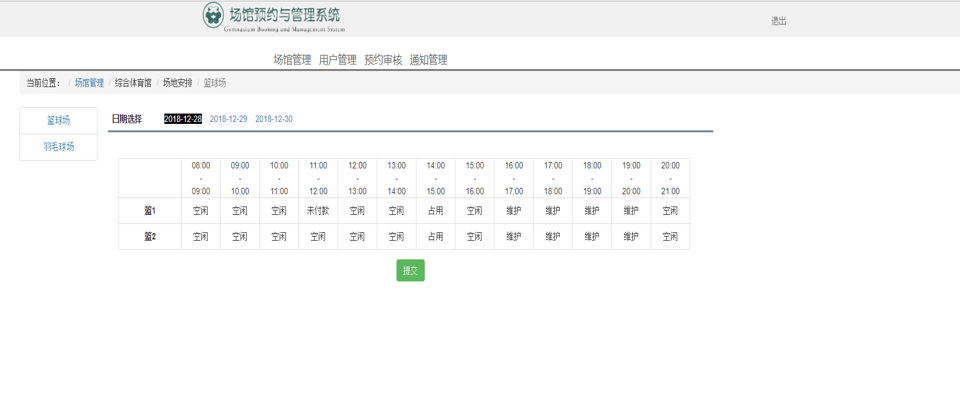Select 篮1 slot at 12:00 (空闲)

tap(358, 210)
